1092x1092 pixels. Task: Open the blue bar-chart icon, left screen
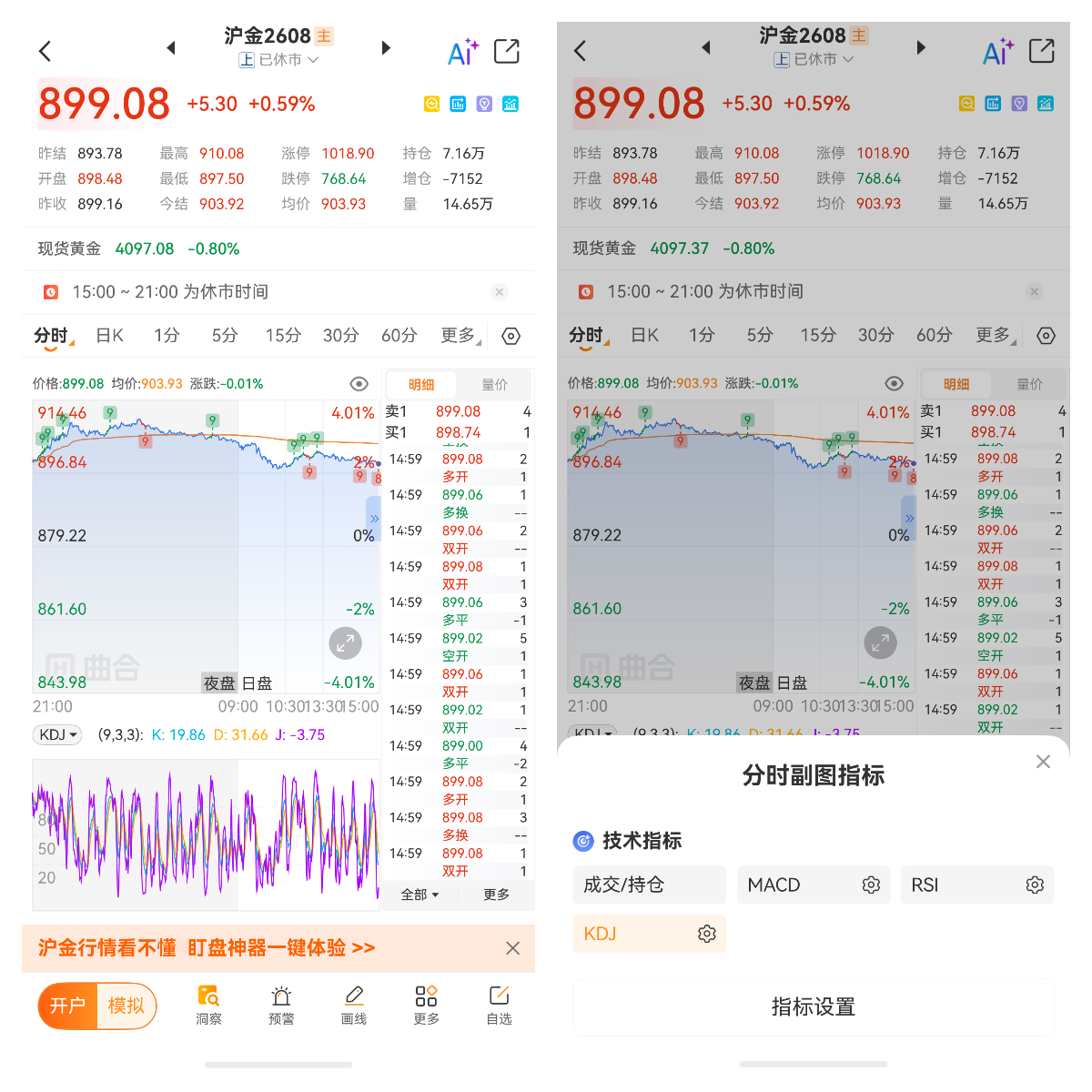click(458, 104)
